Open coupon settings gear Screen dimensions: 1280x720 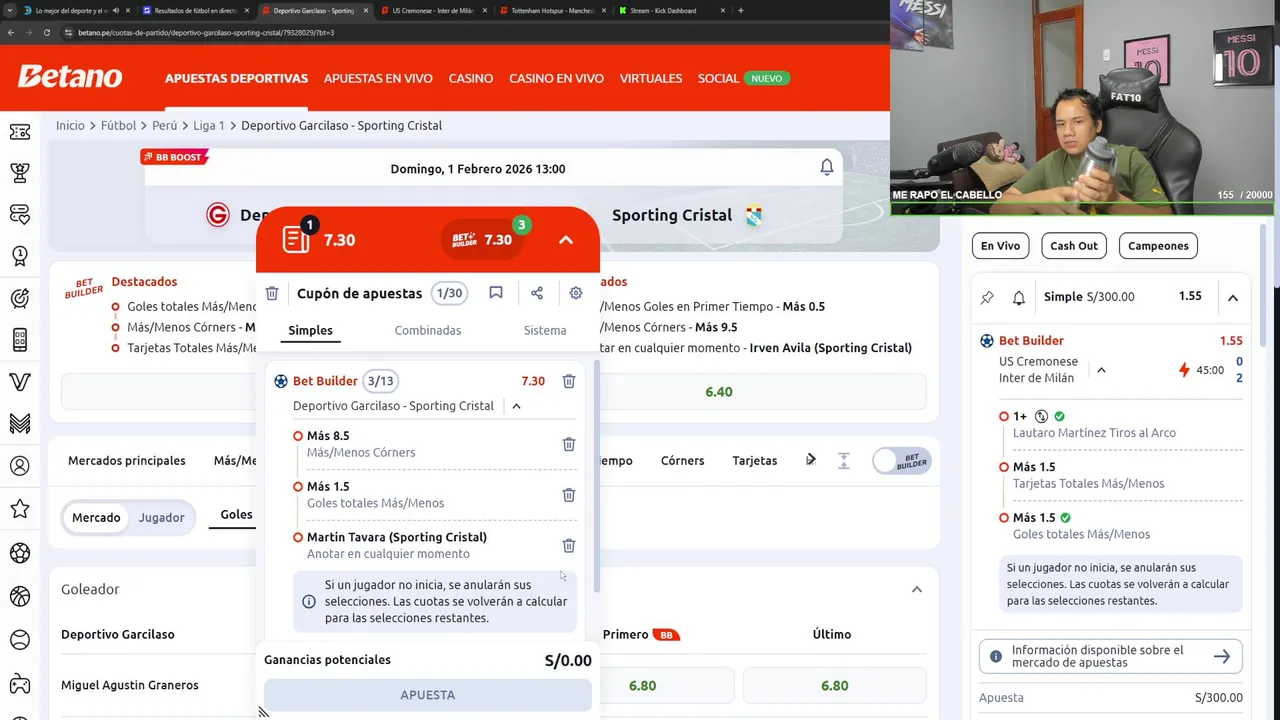(x=576, y=293)
